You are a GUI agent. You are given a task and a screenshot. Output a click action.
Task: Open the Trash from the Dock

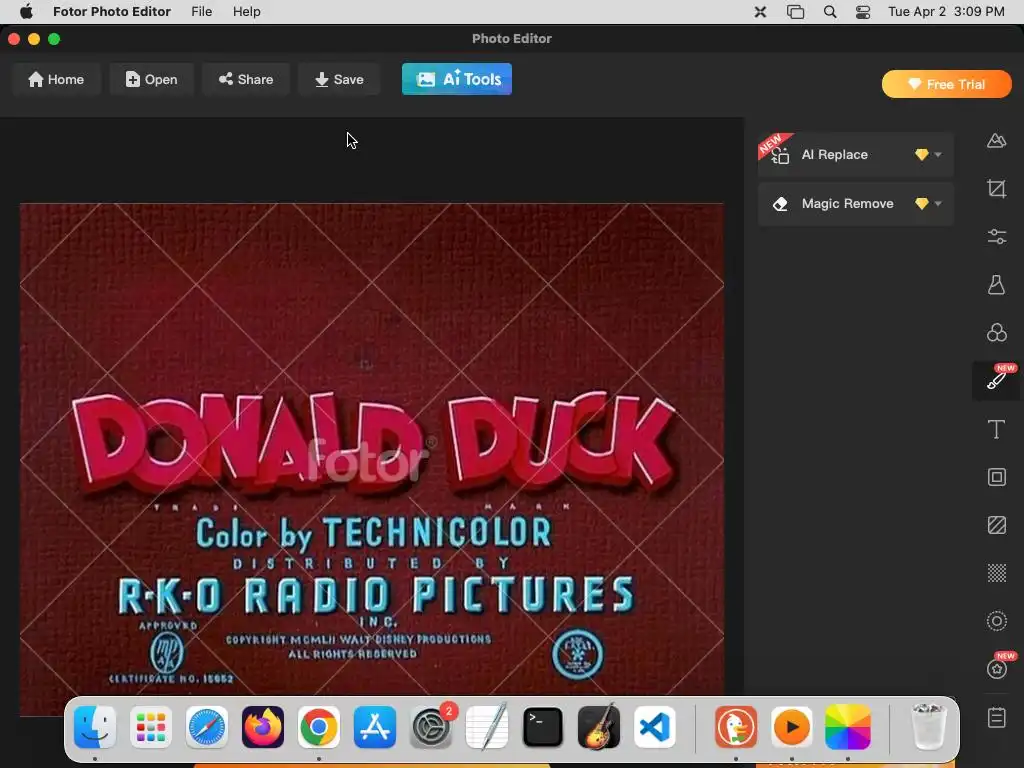point(929,727)
